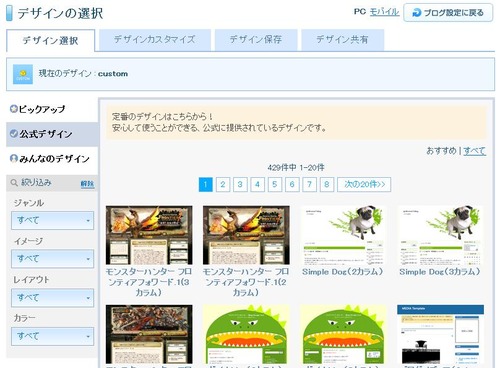This screenshot has height=368, width=500.
Task: Open the ジャンル dropdown
Action: [x=52, y=220]
